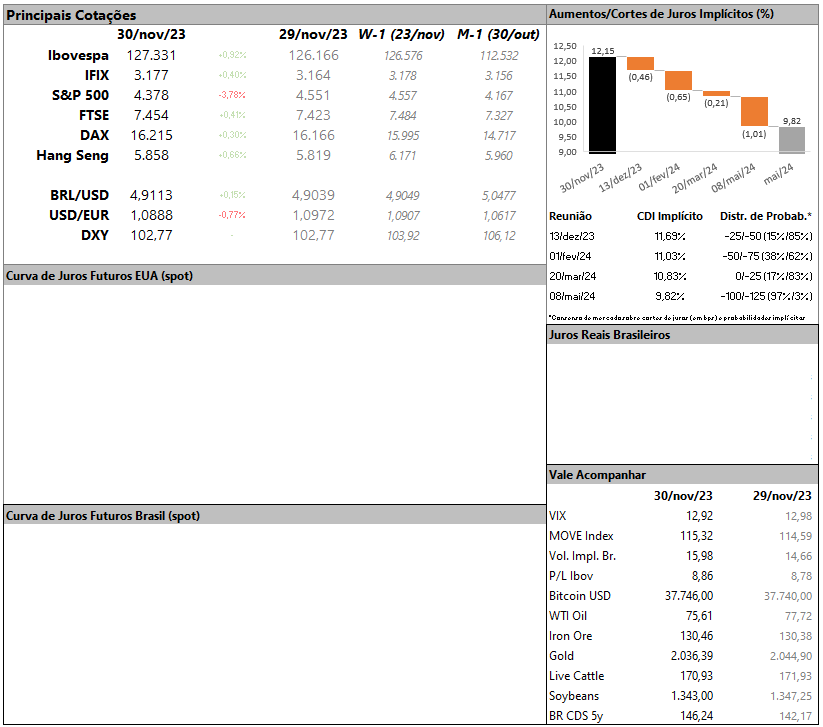Viewport: 823px width, 727px height.
Task: Click the red -3,78% change for S&P 500
Action: pyautogui.click(x=232, y=96)
